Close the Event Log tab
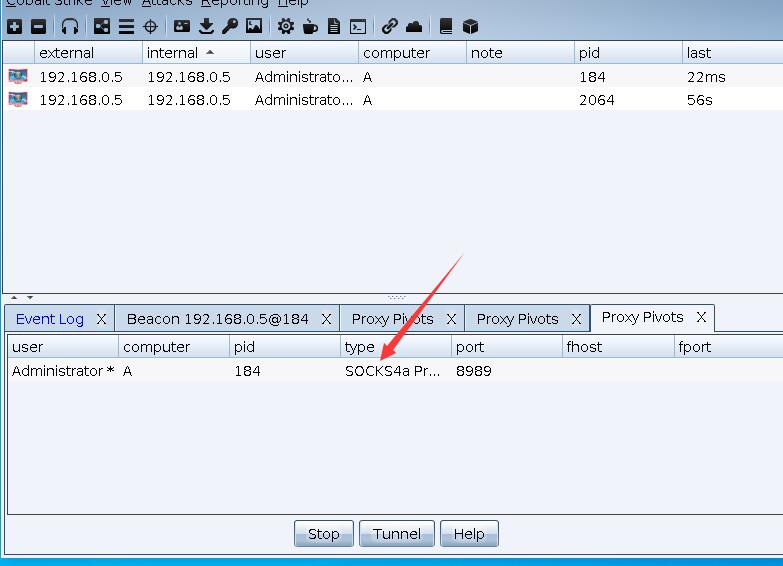The width and height of the screenshot is (783, 566). point(101,319)
